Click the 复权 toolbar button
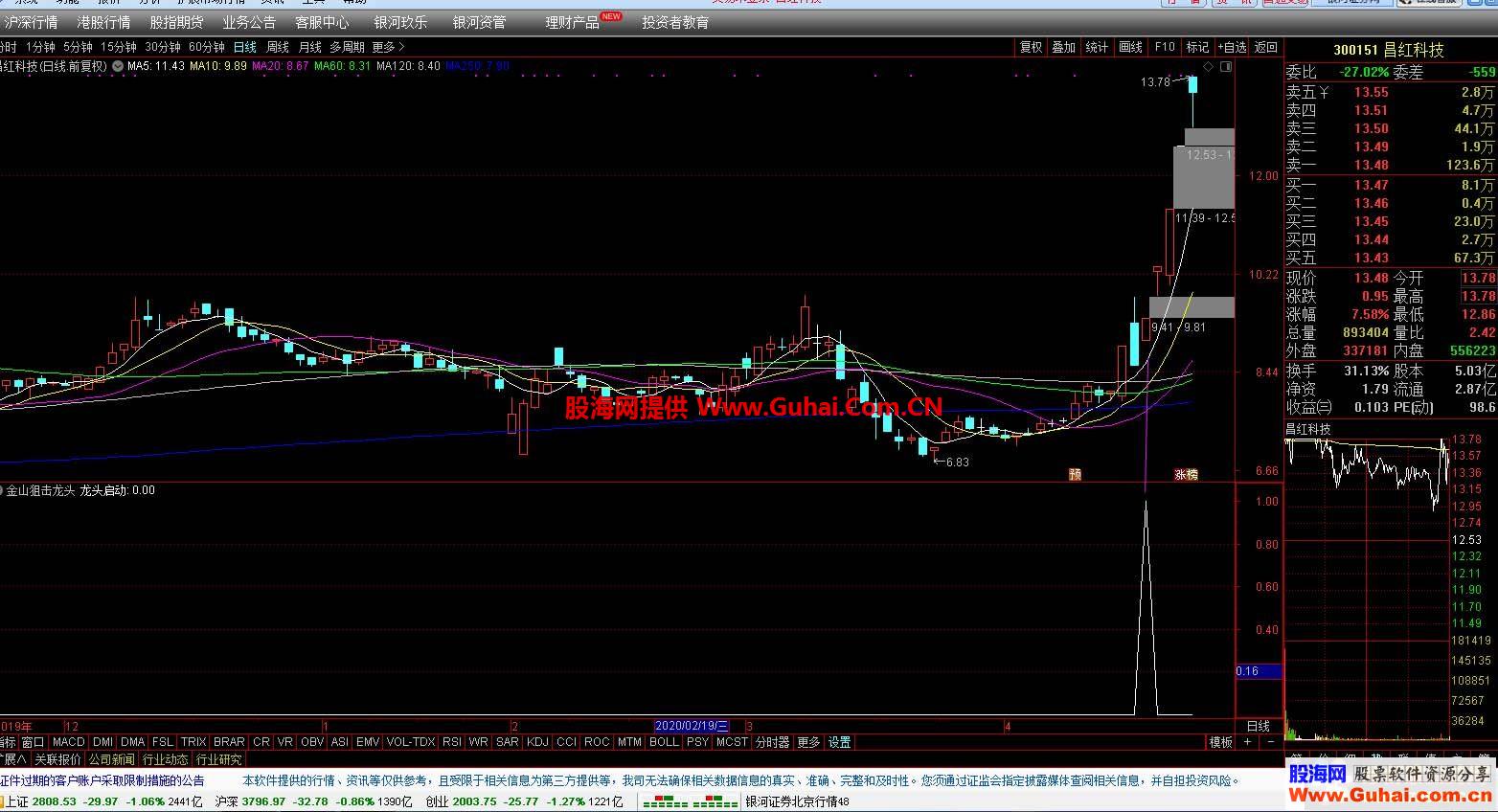The image size is (1498, 812). coord(1031,47)
